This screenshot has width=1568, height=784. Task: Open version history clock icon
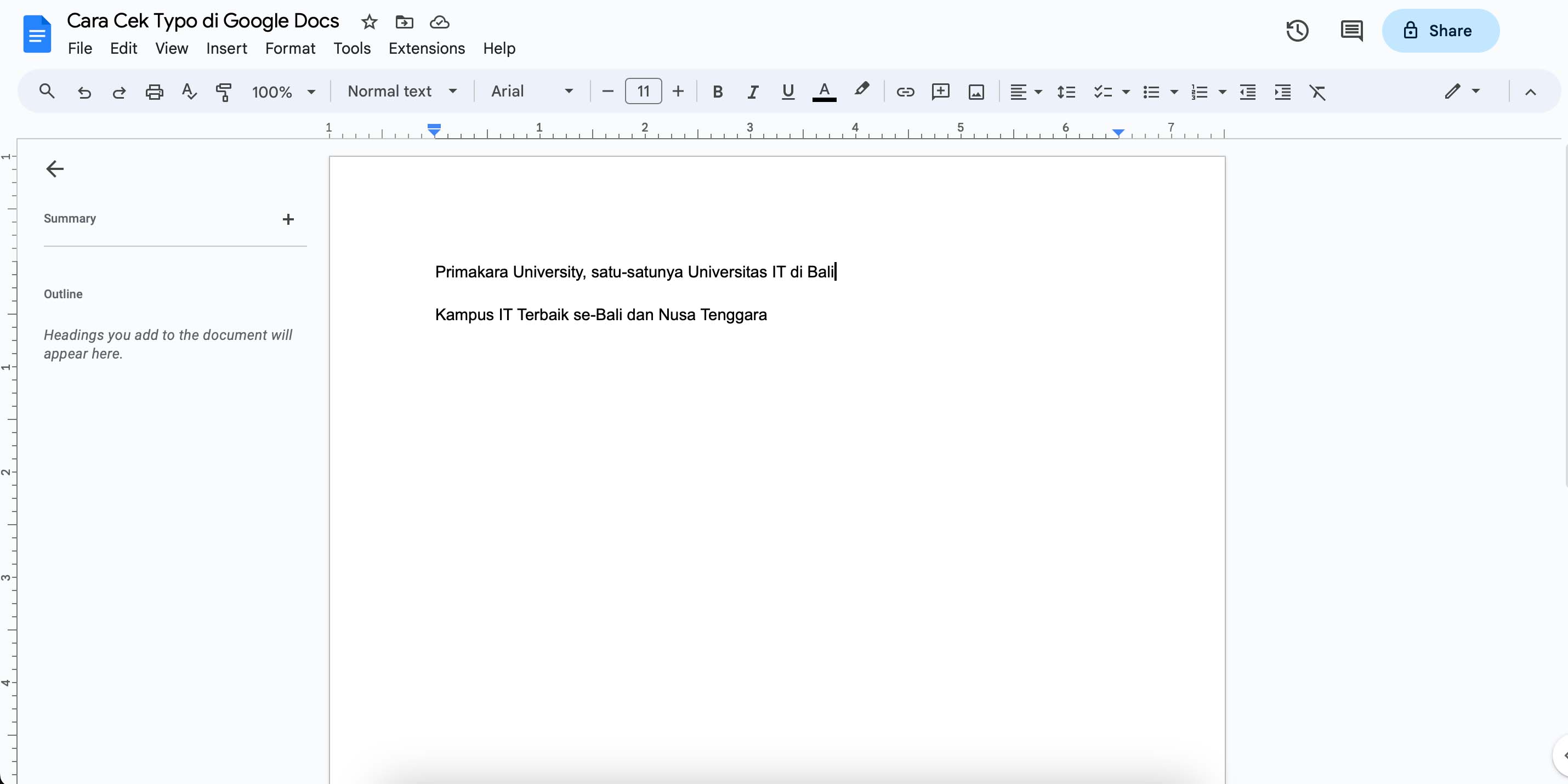tap(1297, 31)
